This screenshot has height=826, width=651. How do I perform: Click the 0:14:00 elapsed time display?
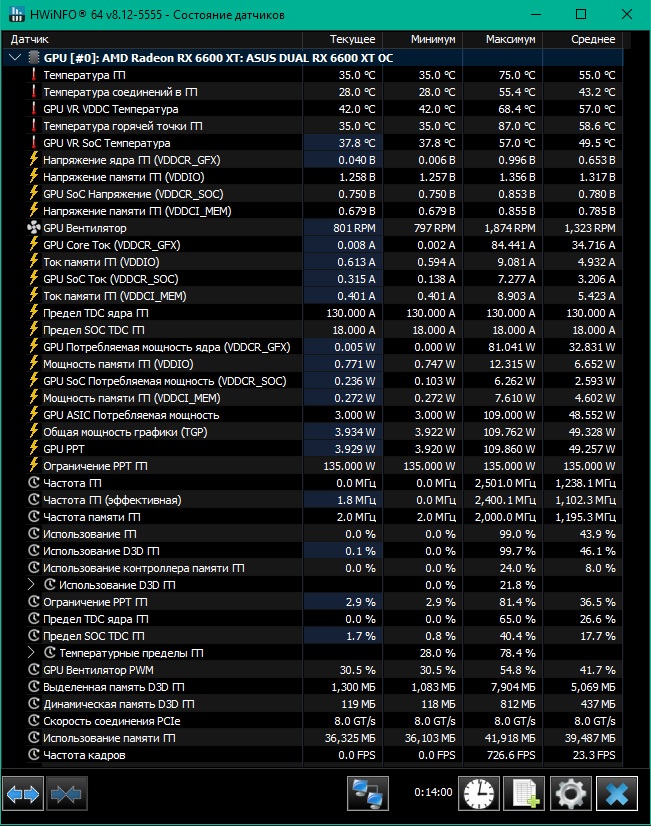click(433, 792)
